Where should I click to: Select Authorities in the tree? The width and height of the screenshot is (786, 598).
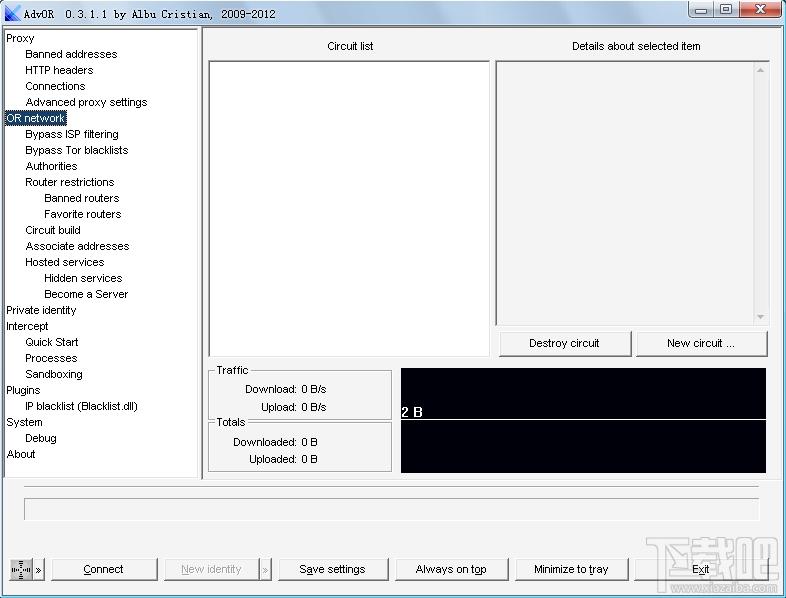pyautogui.click(x=51, y=166)
